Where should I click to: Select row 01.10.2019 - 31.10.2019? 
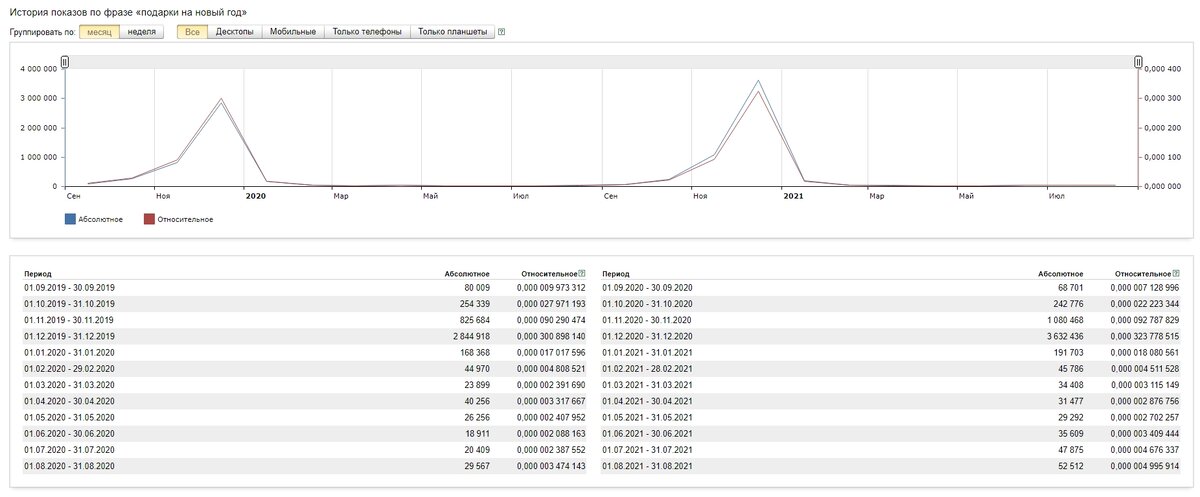[305, 303]
